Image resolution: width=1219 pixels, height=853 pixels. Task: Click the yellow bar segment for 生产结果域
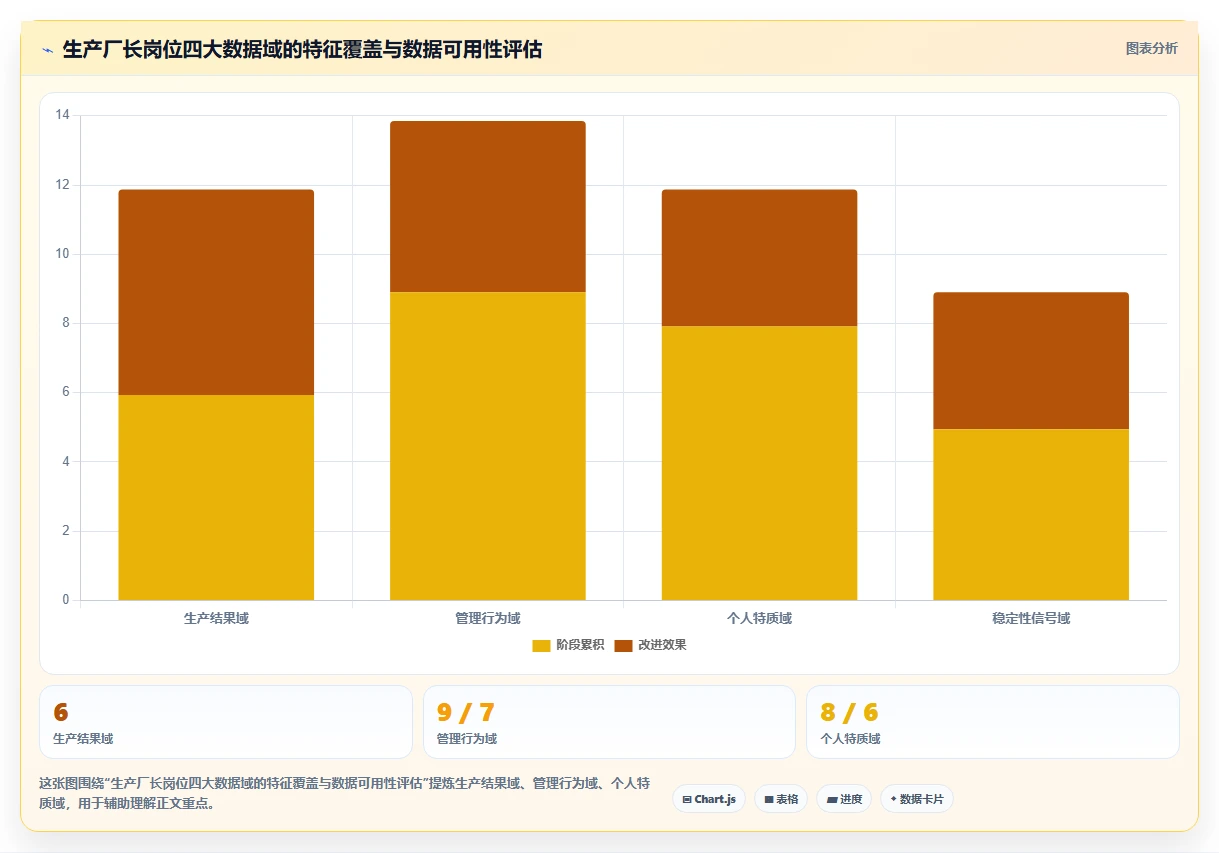[x=216, y=497]
